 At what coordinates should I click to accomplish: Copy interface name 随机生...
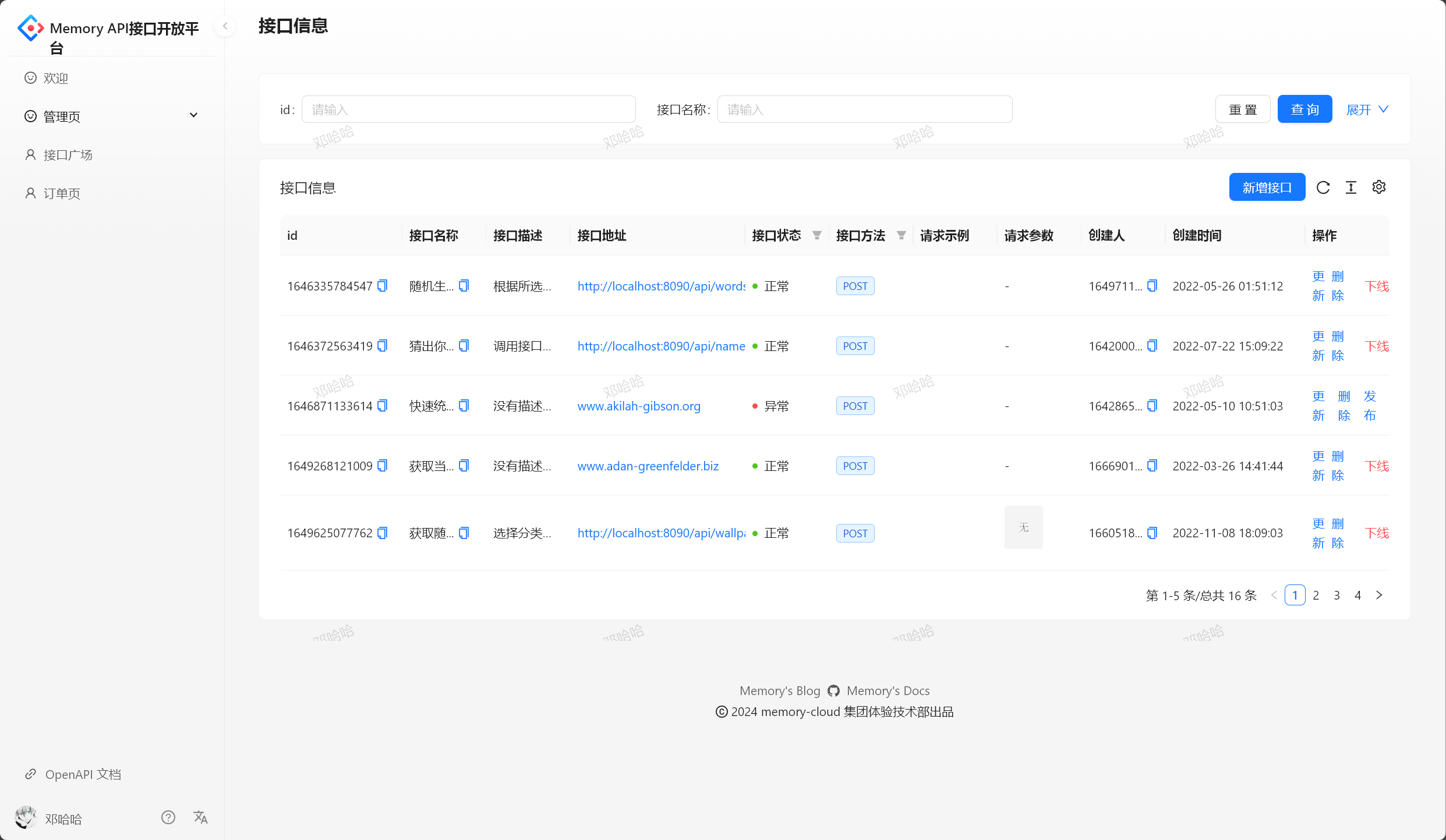464,286
